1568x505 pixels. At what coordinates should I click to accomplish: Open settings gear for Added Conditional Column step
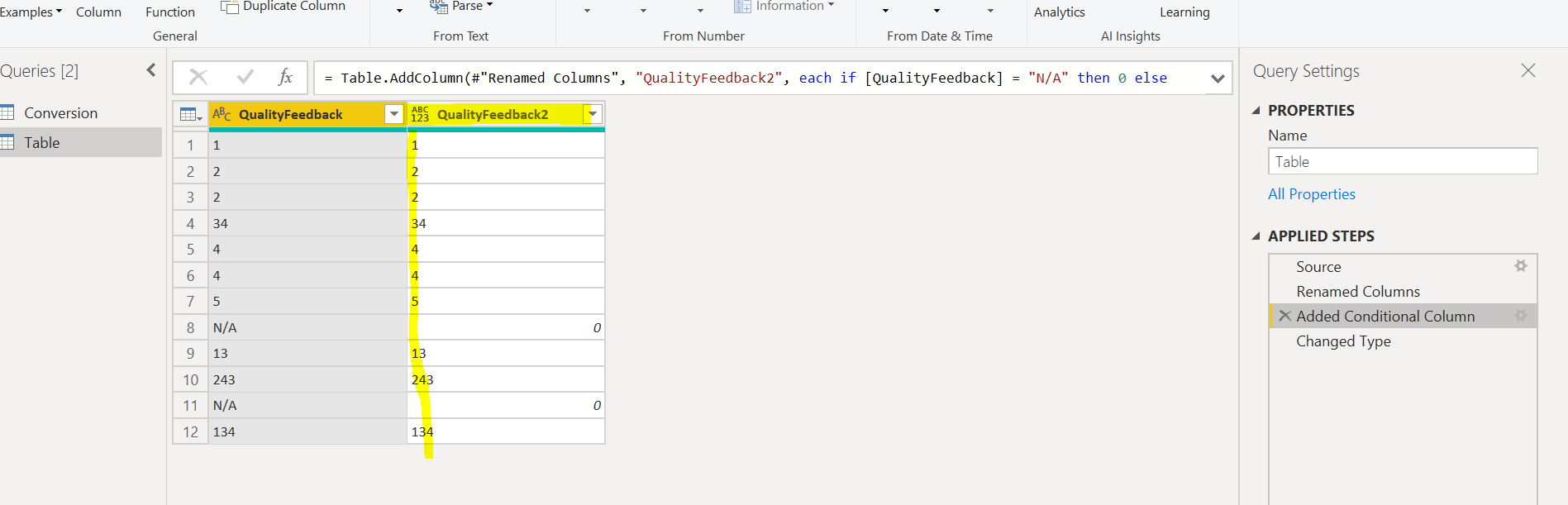click(1520, 316)
